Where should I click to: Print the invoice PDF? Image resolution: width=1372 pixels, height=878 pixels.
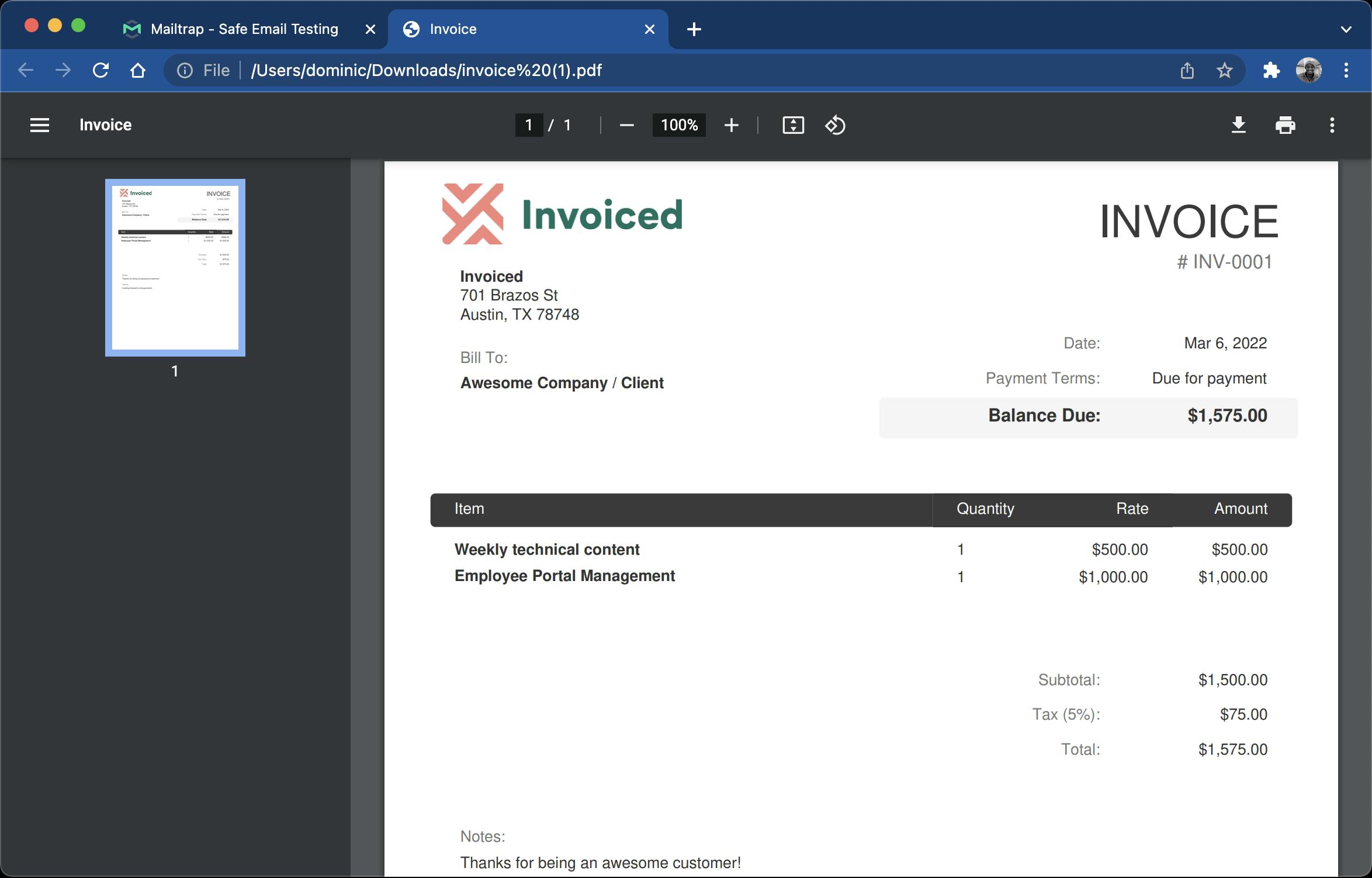coord(1285,125)
